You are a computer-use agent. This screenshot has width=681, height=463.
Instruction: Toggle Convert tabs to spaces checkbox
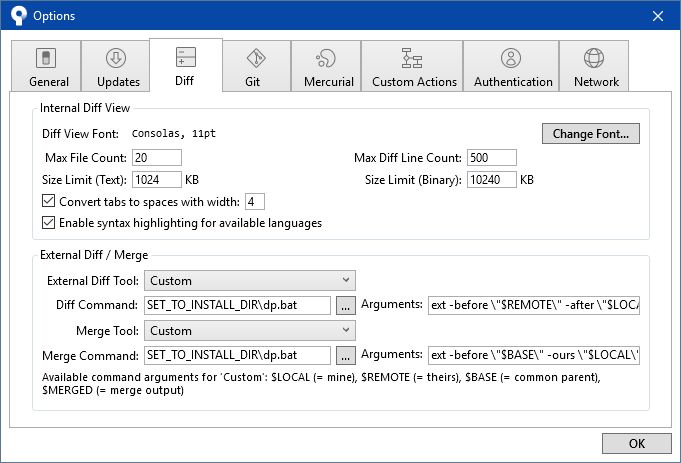tap(49, 201)
